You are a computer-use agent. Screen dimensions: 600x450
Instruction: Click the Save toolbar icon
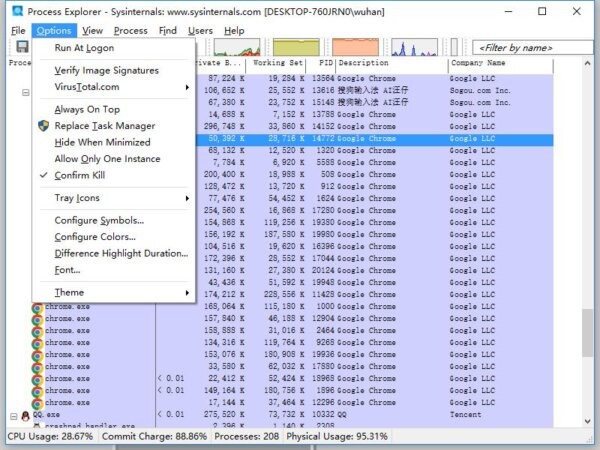(22, 47)
